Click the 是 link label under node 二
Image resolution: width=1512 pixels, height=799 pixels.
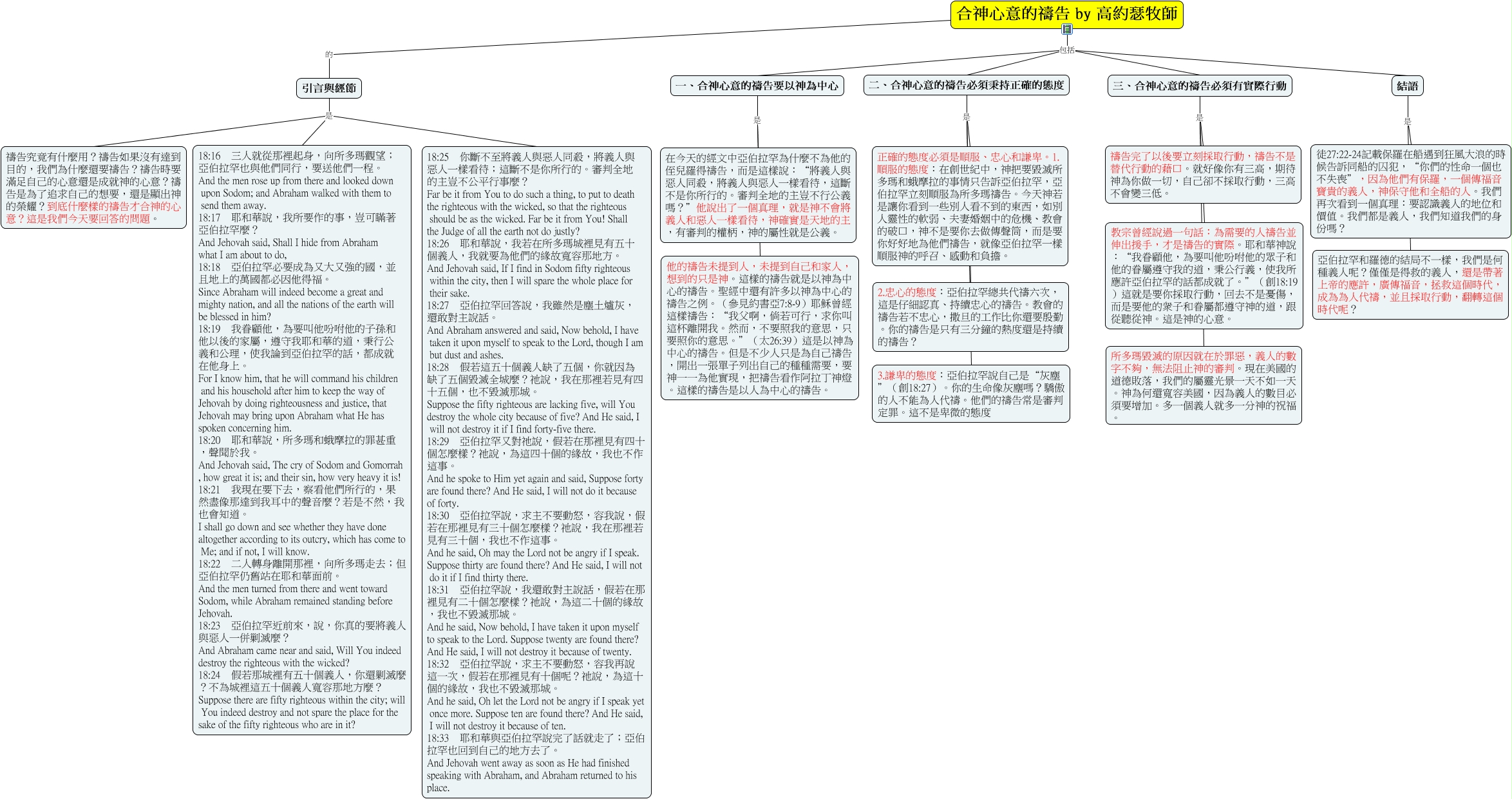click(967, 117)
